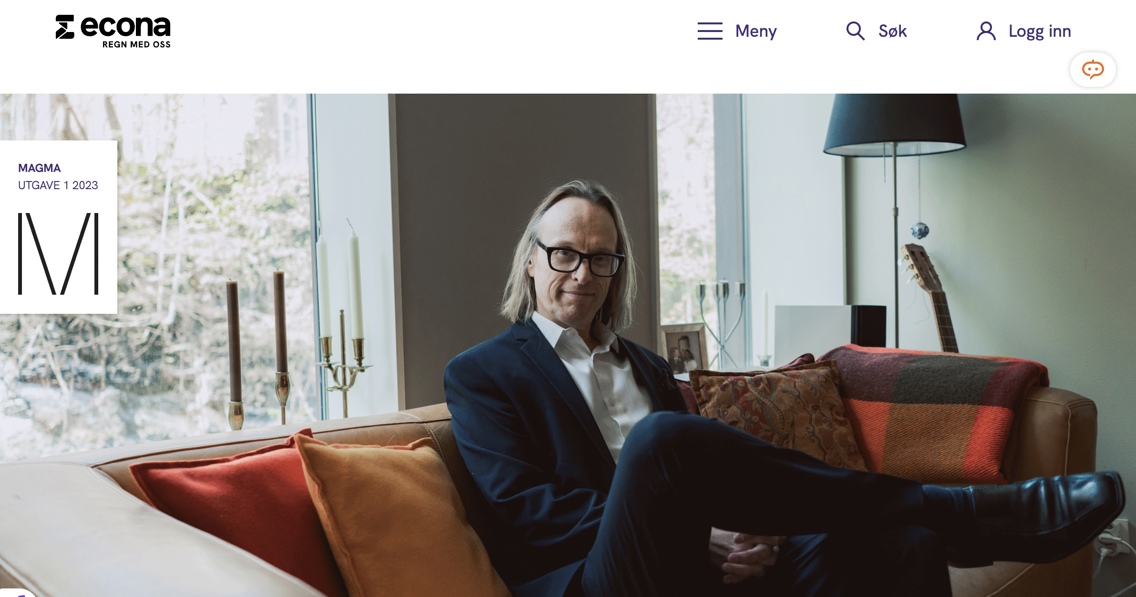The height and width of the screenshot is (597, 1136).
Task: Click the large Magma M logo
Action: point(58,254)
